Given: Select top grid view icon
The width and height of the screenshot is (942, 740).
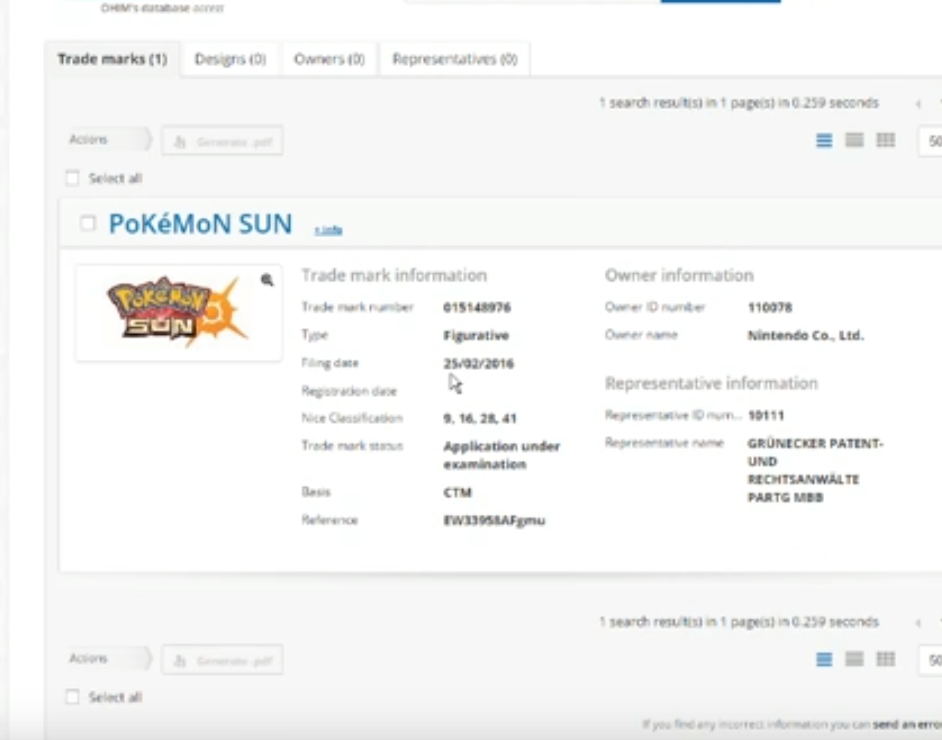Looking at the screenshot, I should pos(886,140).
